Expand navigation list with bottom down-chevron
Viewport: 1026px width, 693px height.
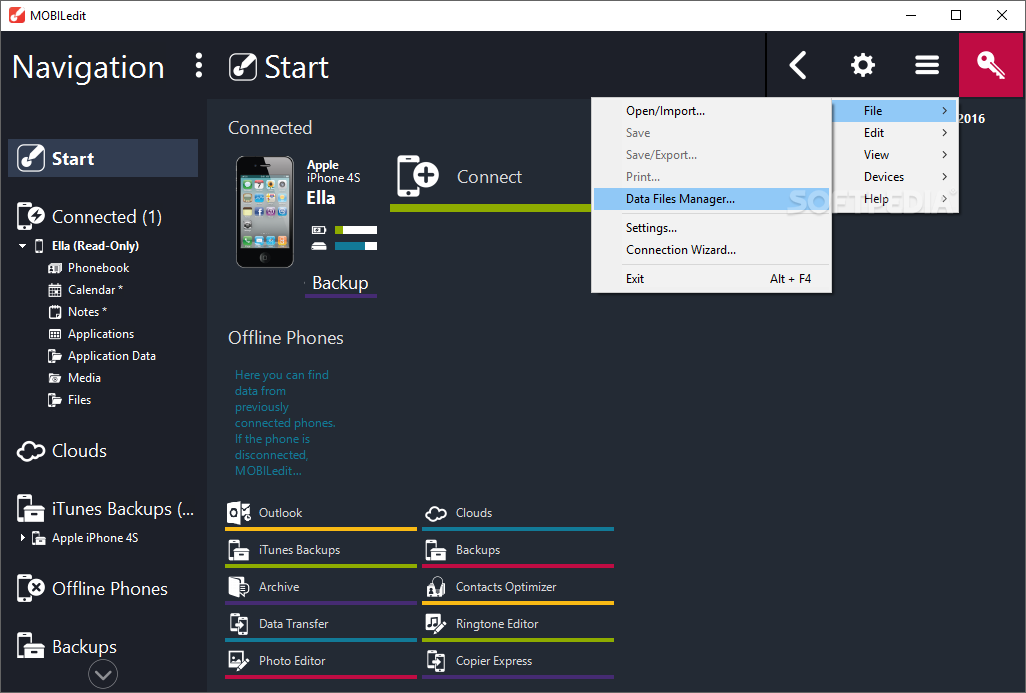pyautogui.click(x=103, y=674)
